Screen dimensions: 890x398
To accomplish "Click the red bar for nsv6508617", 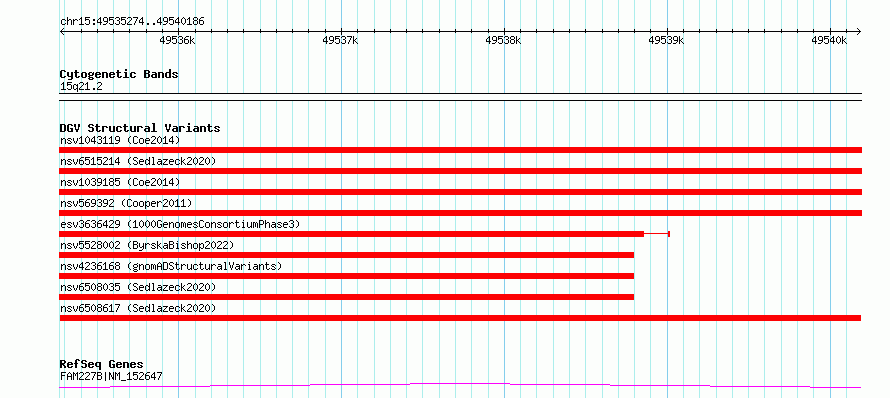I will [x=460, y=318].
